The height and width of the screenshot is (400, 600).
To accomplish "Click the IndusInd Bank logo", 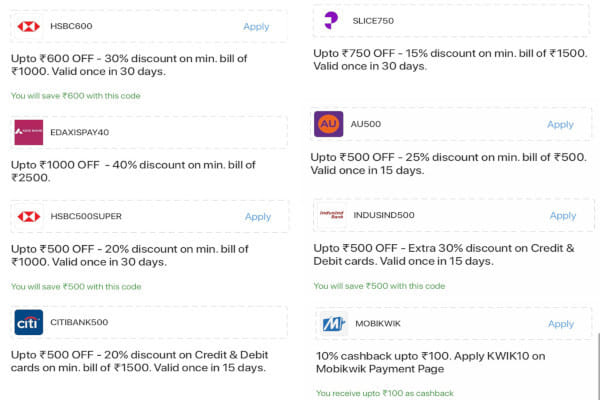I will (332, 215).
